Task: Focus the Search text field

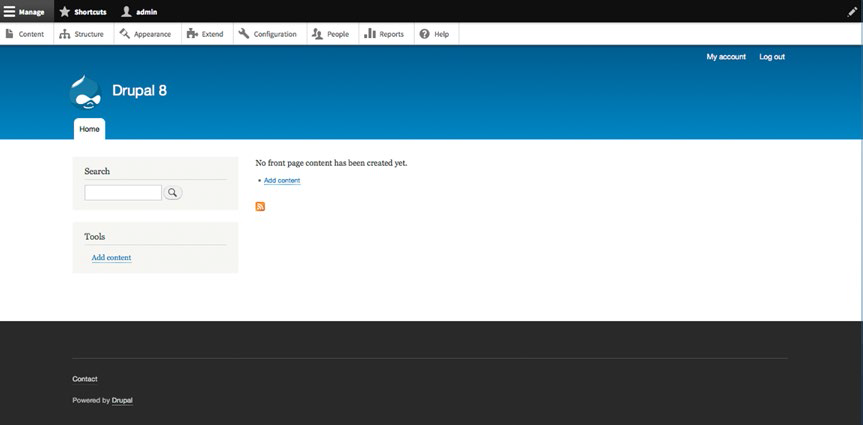Action: 123,193
